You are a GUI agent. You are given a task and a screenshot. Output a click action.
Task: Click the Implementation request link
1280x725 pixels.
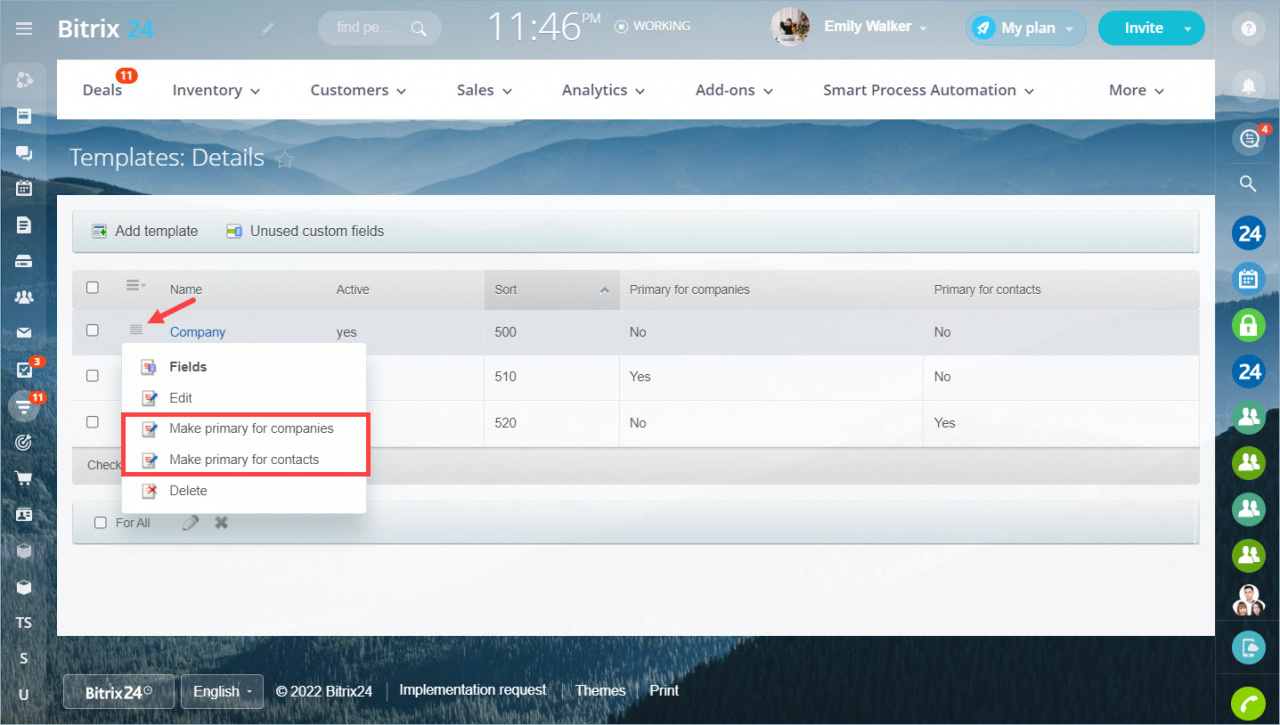pos(473,690)
